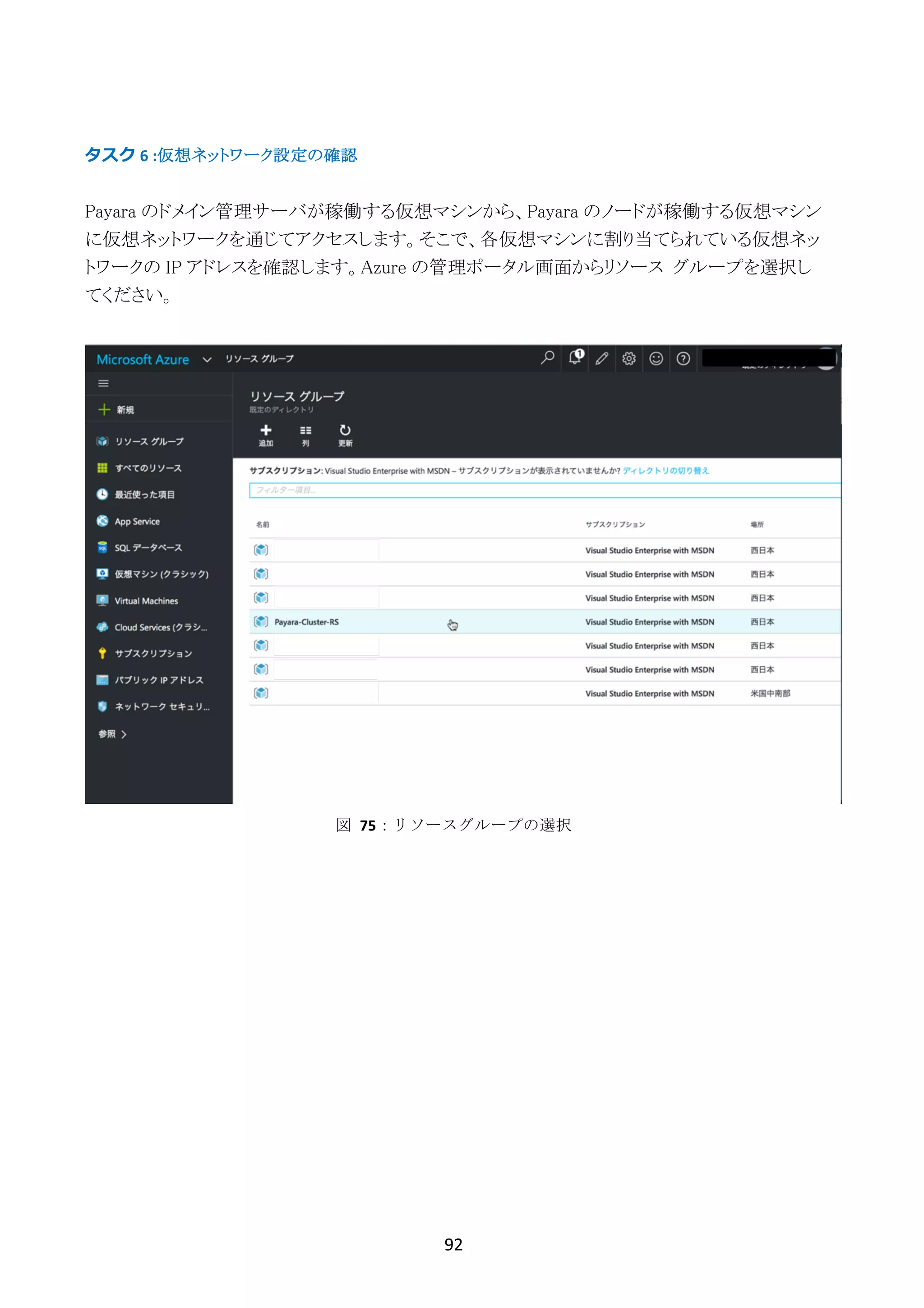
Task: Click the 米国中南部 location cell
Action: point(770,693)
